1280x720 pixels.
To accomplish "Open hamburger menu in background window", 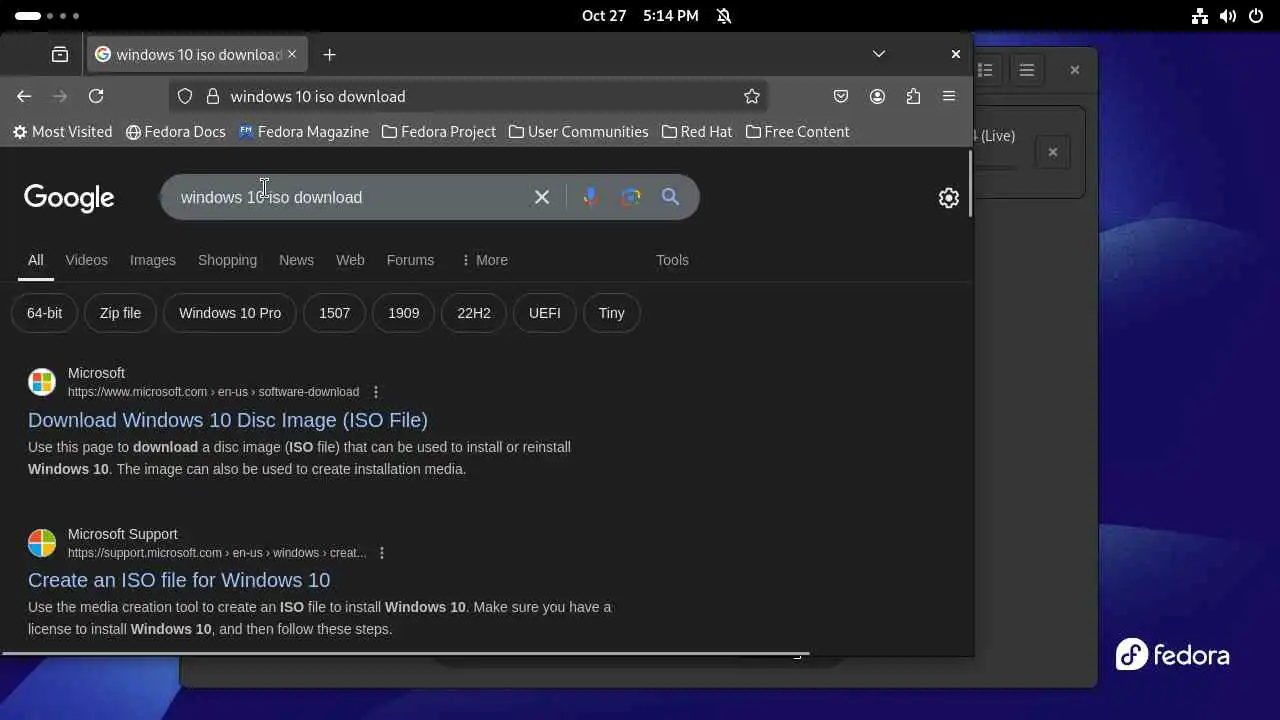I will tap(1026, 70).
